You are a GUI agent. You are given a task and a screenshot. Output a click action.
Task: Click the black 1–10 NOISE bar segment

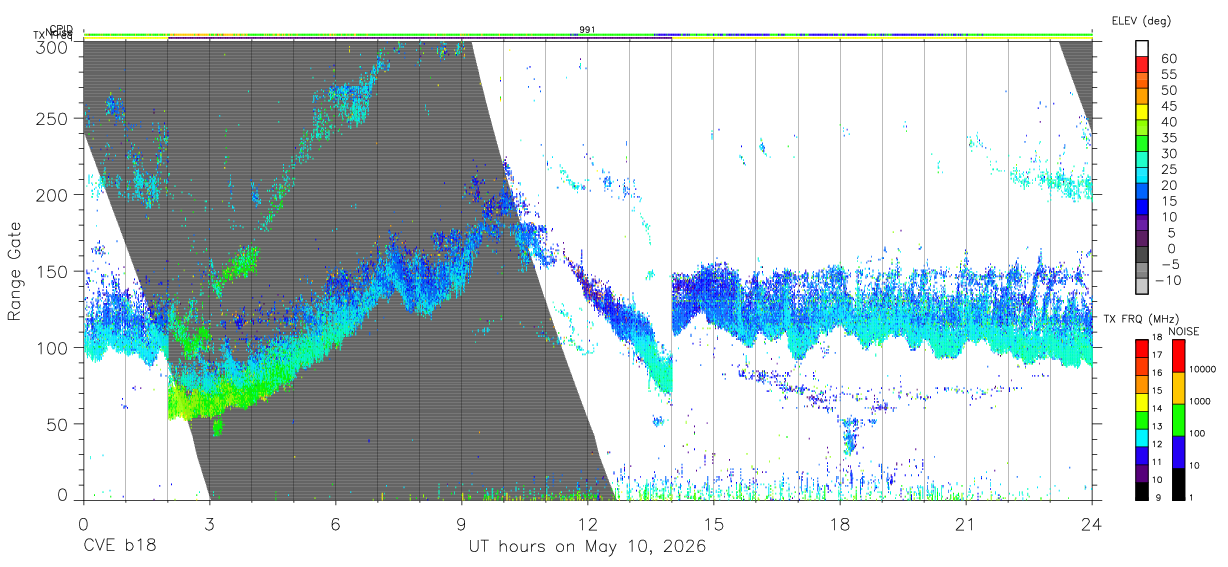tap(1179, 483)
